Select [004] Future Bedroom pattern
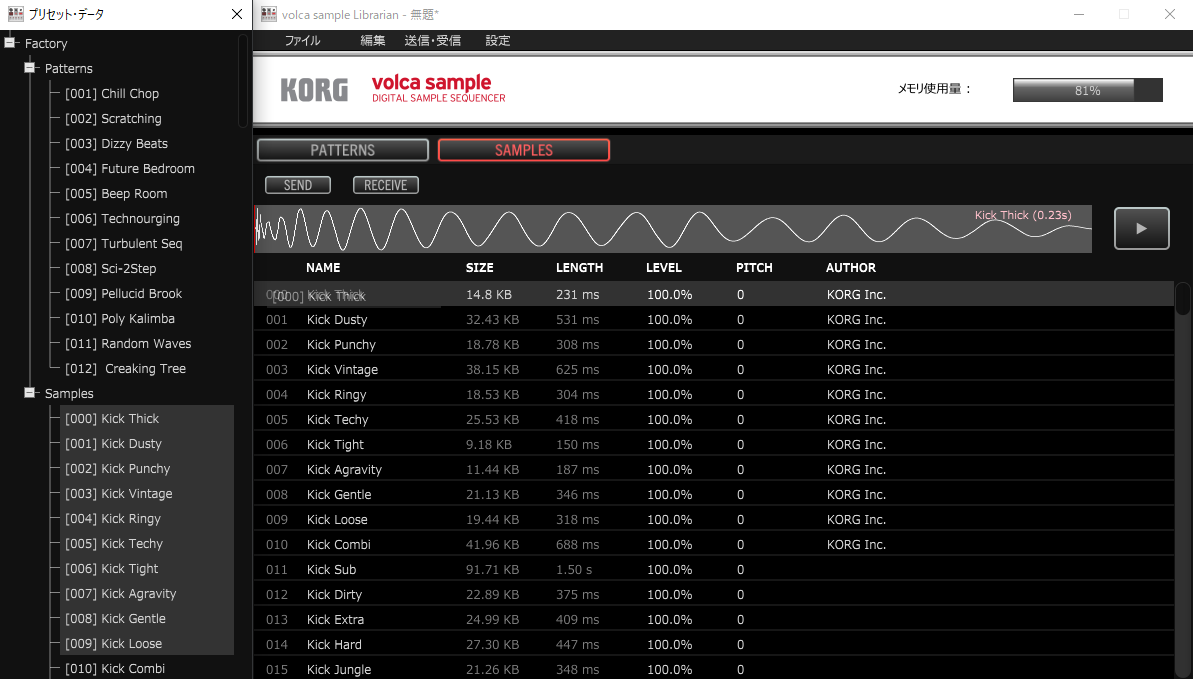Screen dimensions: 1193x679 point(129,169)
